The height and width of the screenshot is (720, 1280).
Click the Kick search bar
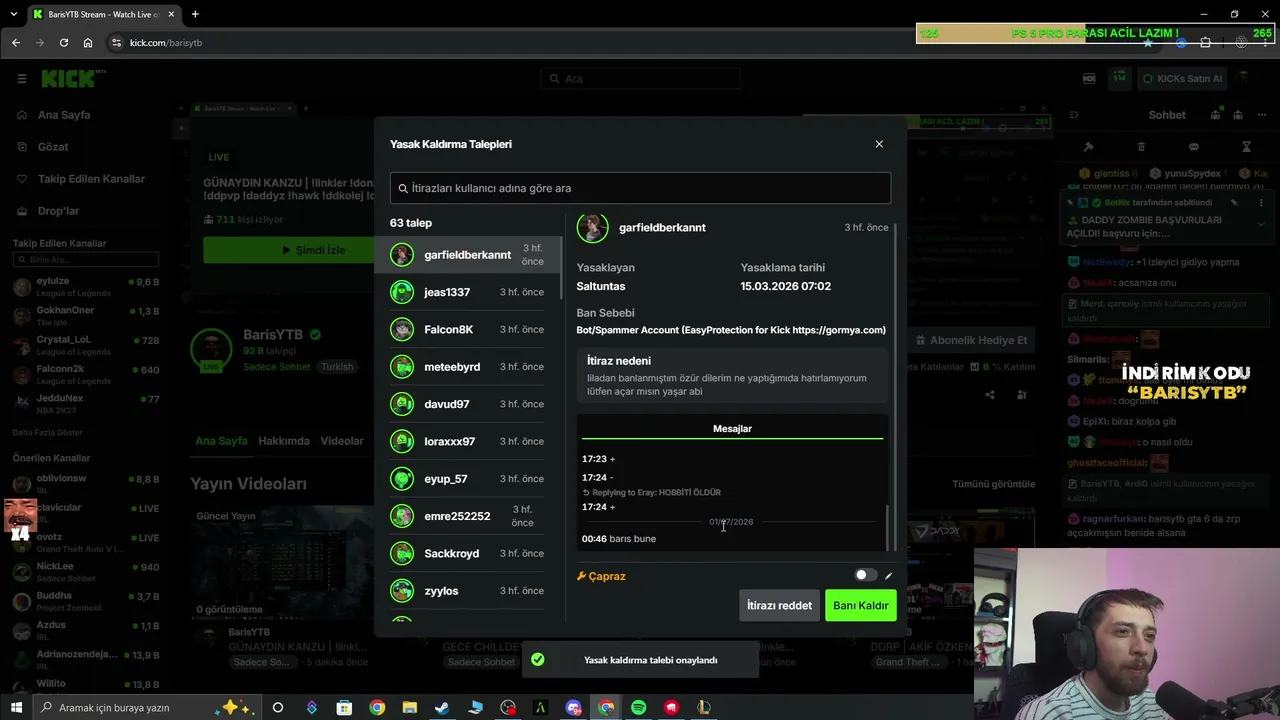(x=640, y=79)
